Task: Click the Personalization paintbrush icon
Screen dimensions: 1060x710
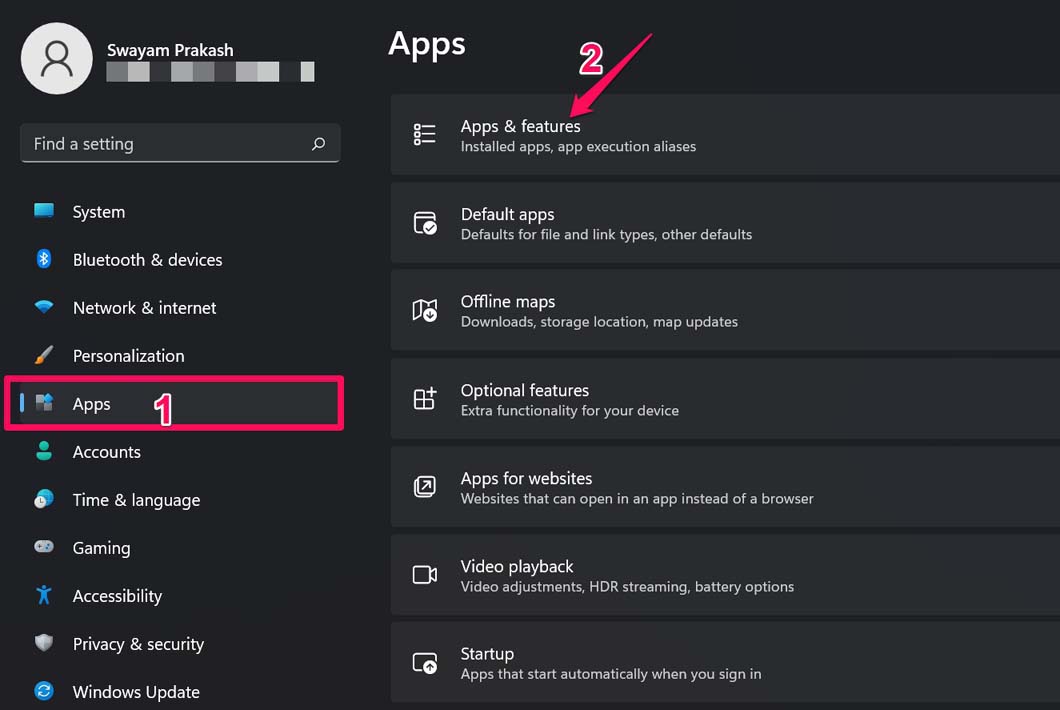Action: click(x=44, y=355)
